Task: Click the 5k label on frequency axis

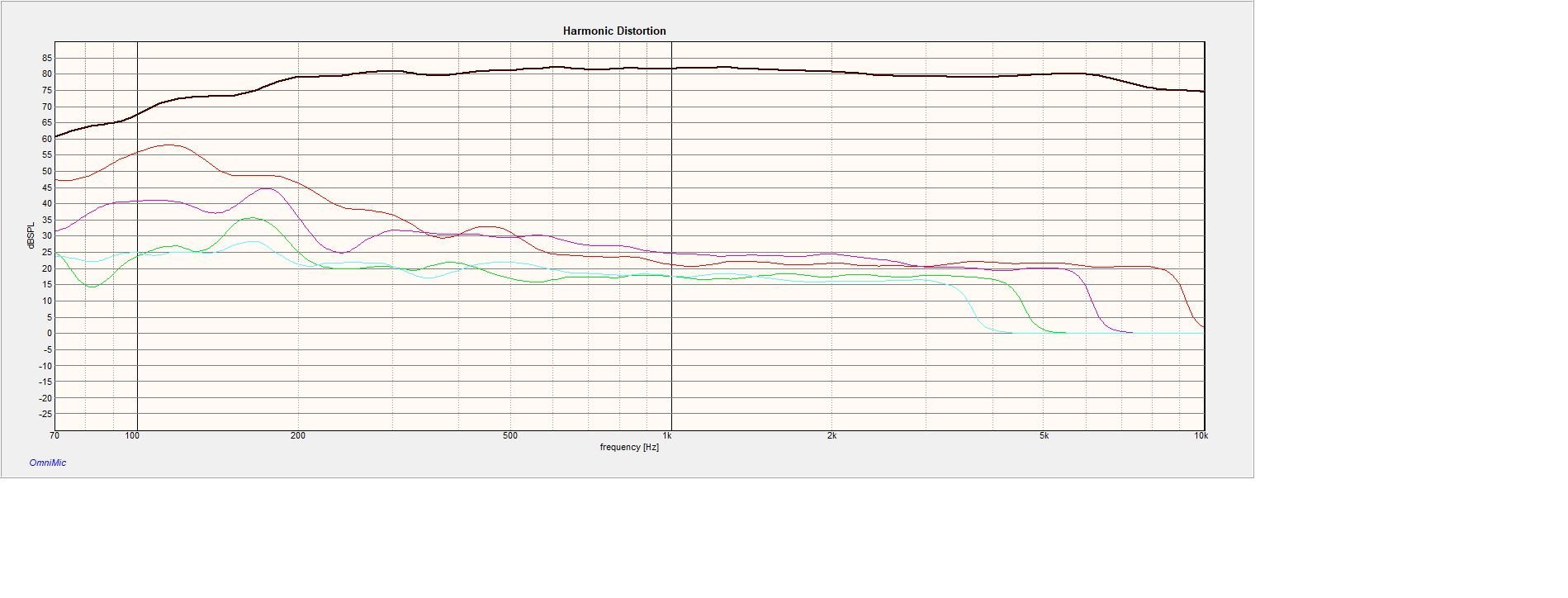Action: click(x=1045, y=436)
